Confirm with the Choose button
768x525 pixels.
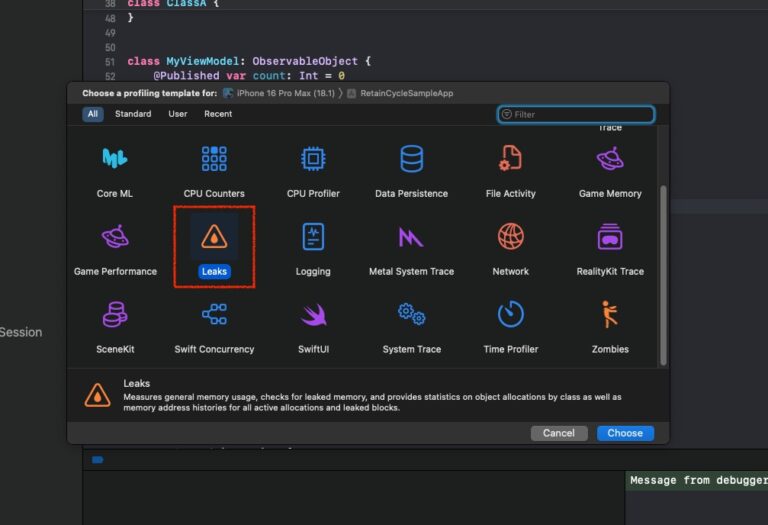click(625, 433)
